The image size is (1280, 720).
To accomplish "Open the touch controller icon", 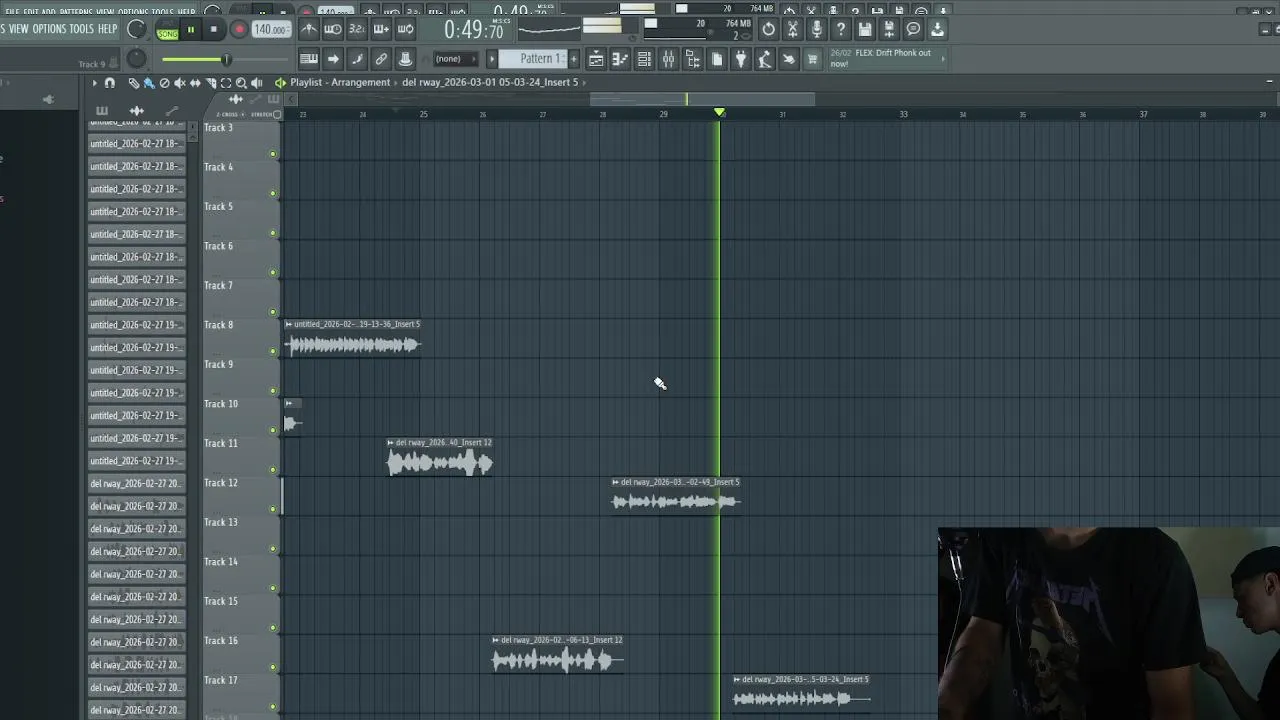I will coord(788,59).
